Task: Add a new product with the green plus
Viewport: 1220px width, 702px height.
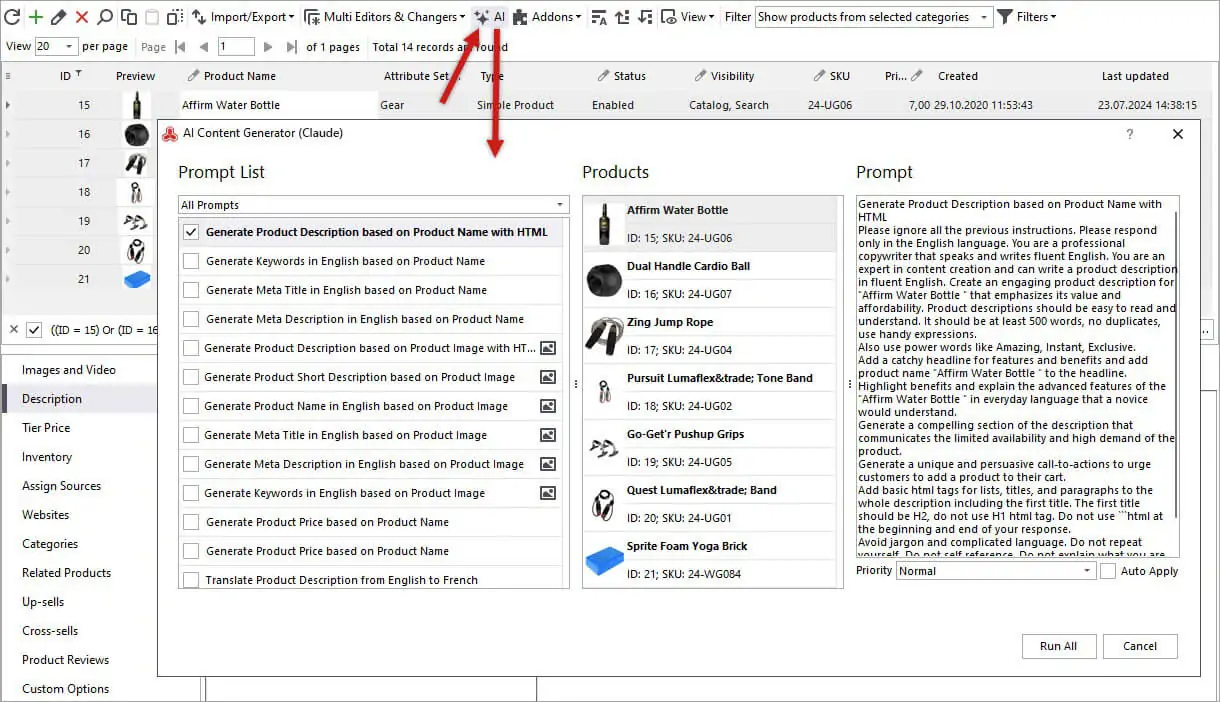Action: pyautogui.click(x=35, y=17)
